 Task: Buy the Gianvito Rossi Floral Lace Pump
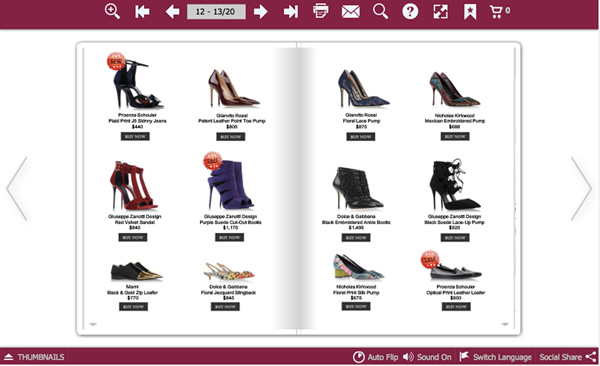tap(360, 137)
